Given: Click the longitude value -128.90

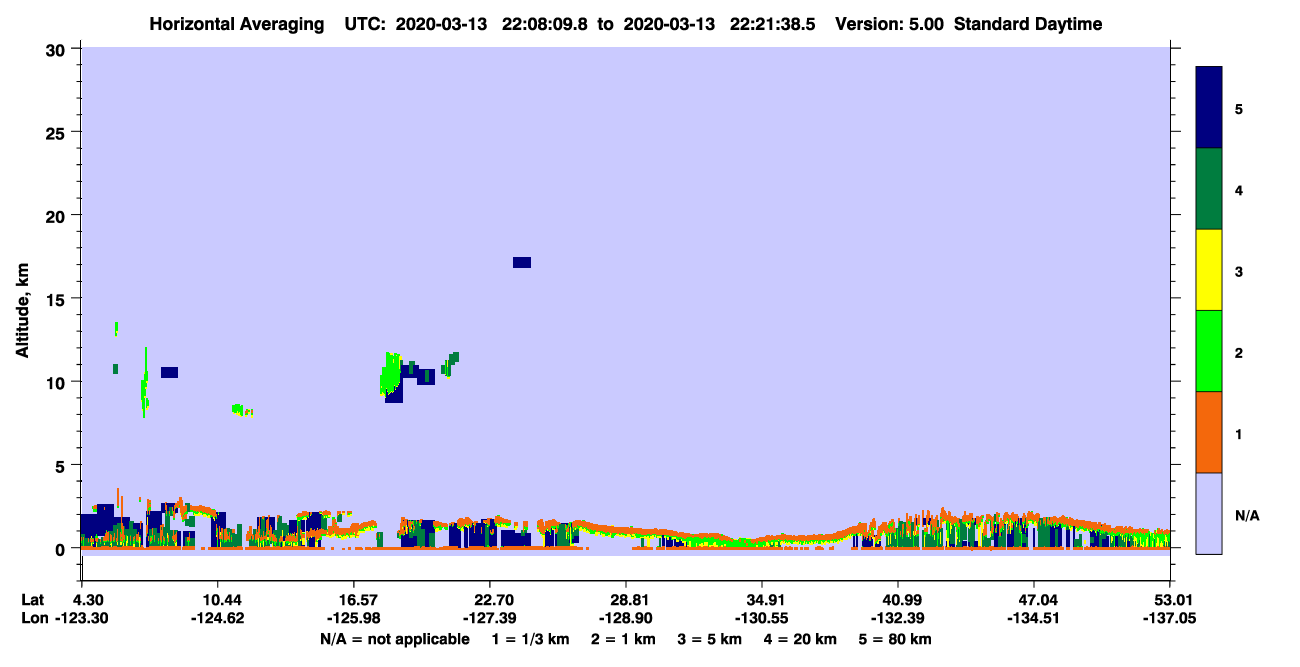Looking at the screenshot, I should pyautogui.click(x=626, y=618).
